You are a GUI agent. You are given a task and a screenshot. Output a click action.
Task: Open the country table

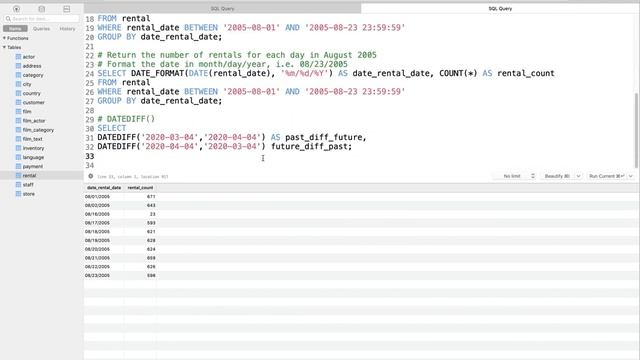[x=31, y=93]
